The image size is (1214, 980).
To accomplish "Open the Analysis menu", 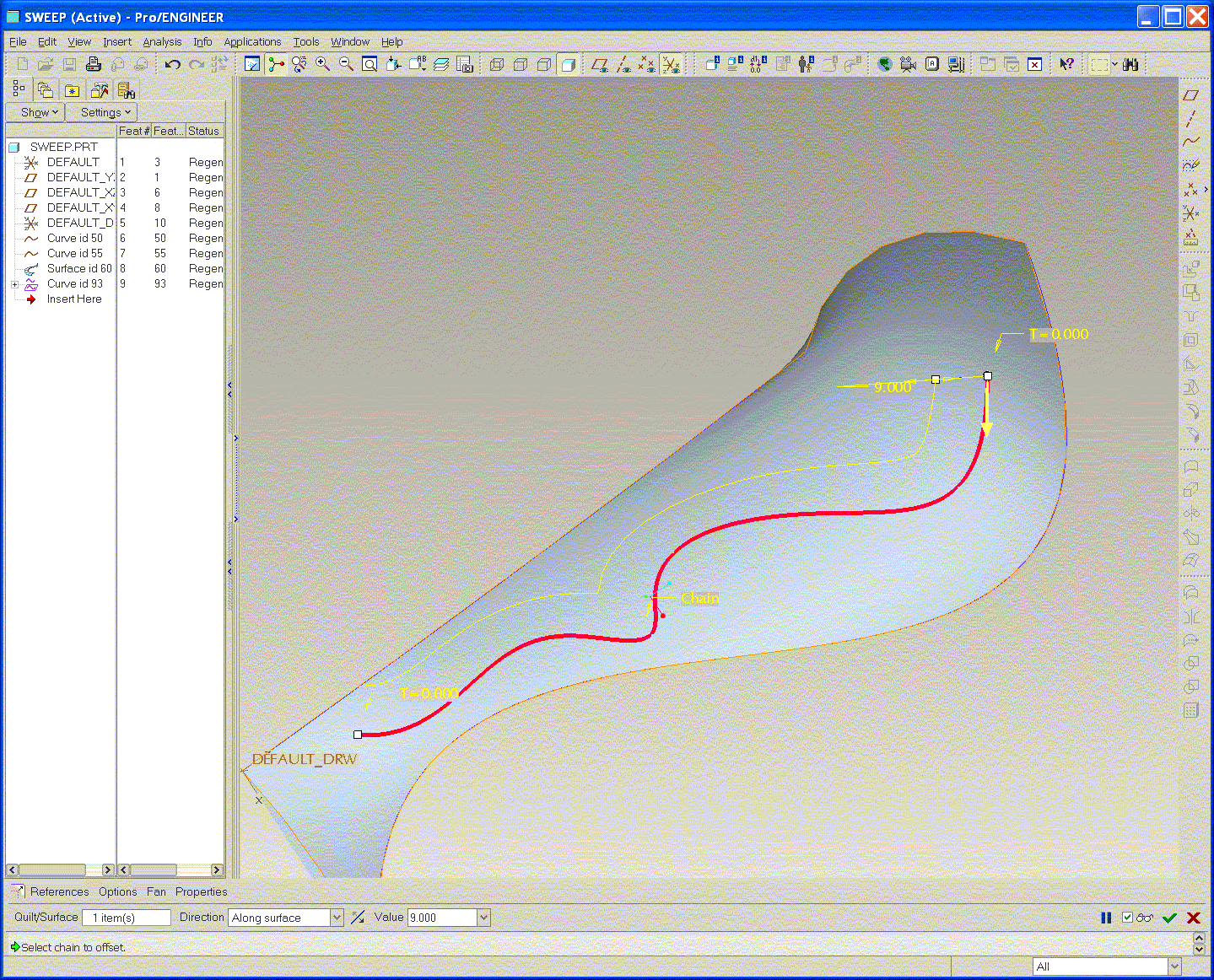I will click(162, 41).
